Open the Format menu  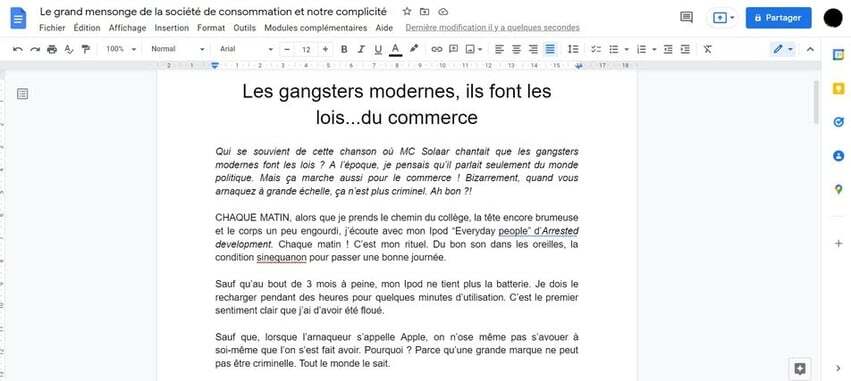pos(211,28)
